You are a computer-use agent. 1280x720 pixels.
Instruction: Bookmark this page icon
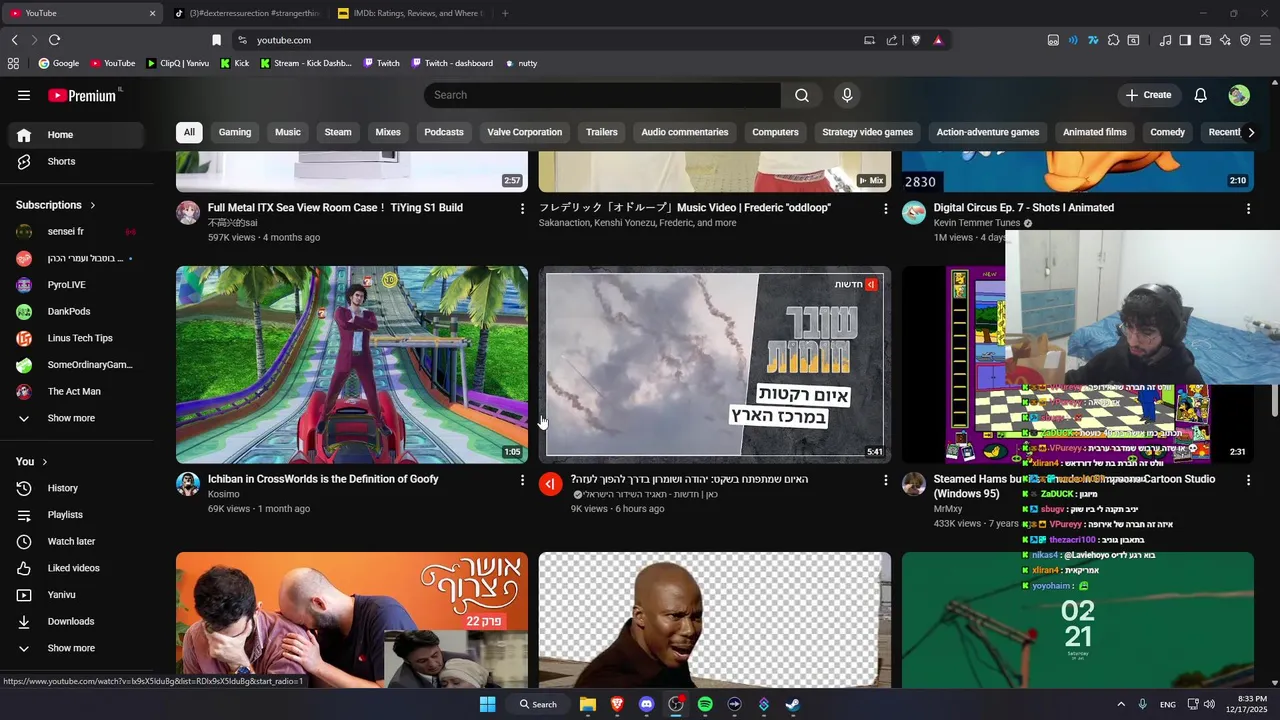[x=216, y=40]
